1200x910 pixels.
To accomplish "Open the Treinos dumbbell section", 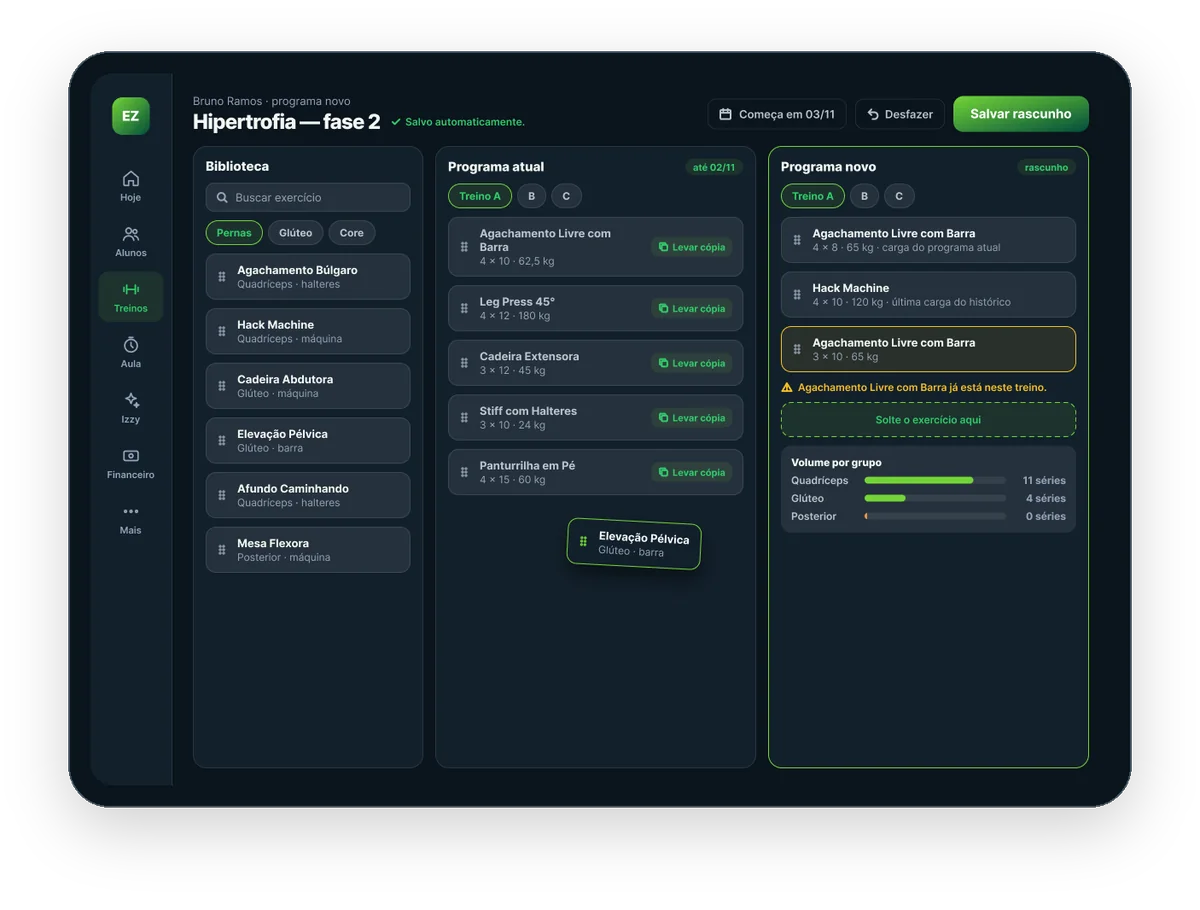I will click(x=131, y=297).
